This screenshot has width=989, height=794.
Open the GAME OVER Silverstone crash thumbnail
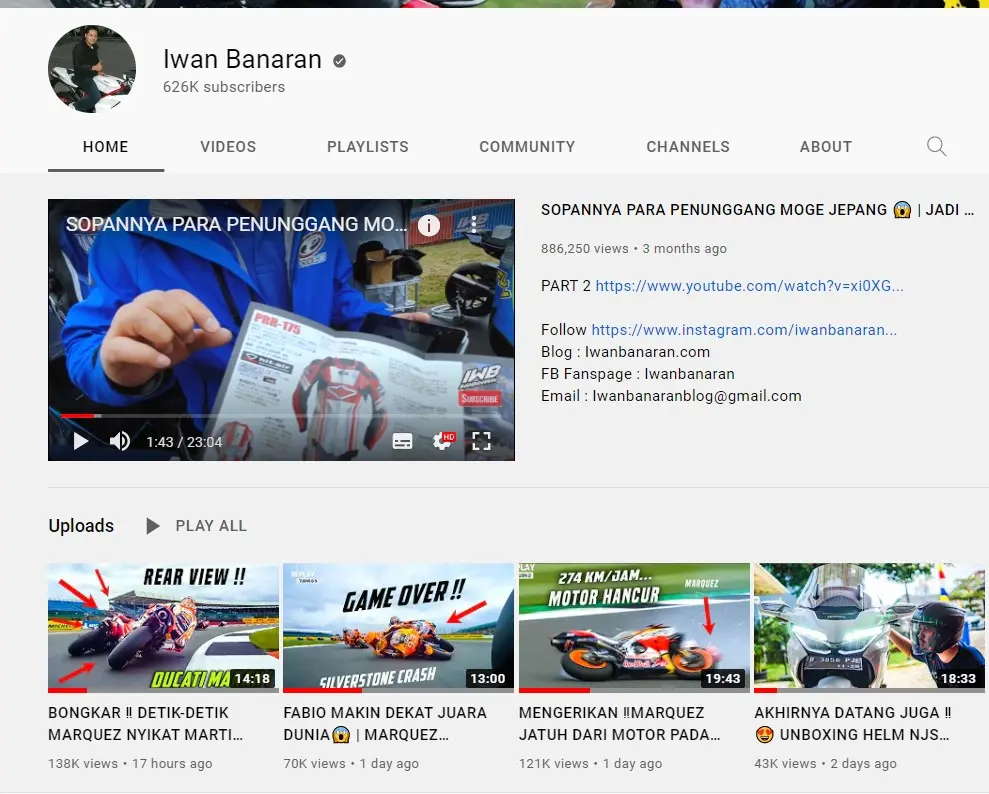point(399,628)
